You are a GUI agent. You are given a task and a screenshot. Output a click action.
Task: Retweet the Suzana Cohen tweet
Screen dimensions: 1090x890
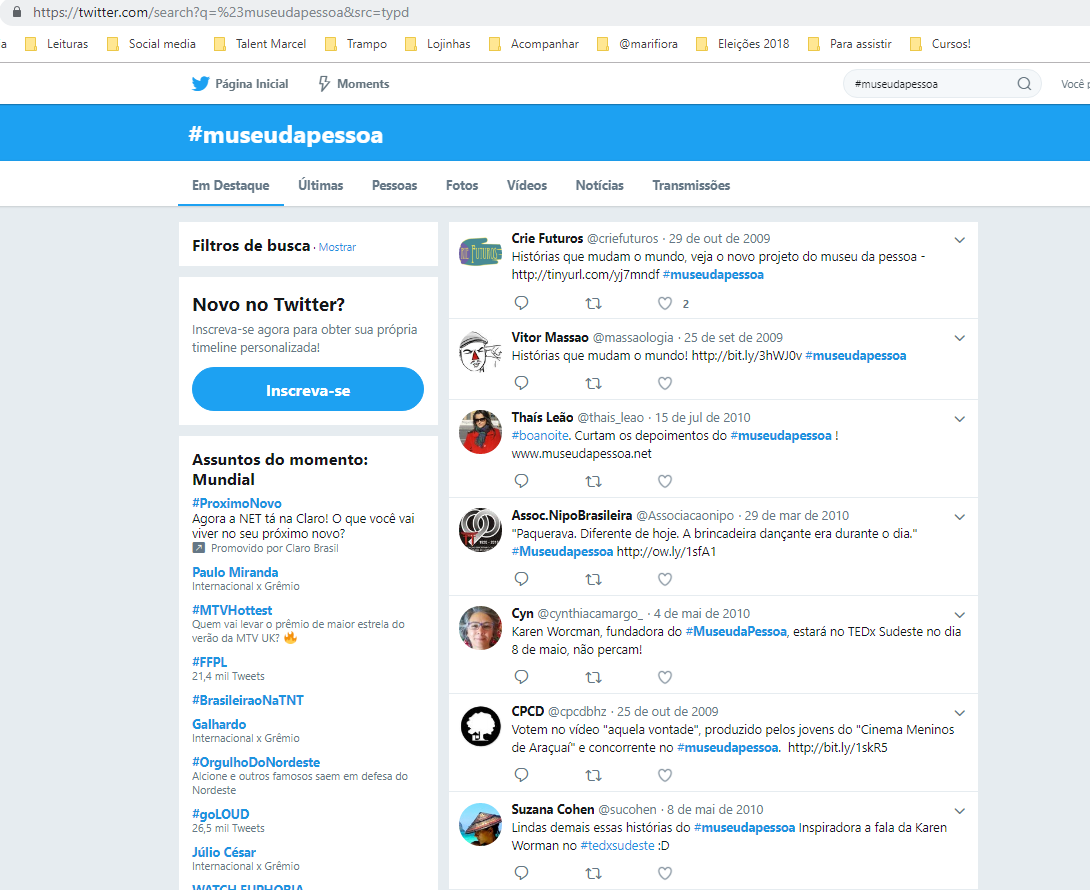pyautogui.click(x=593, y=873)
